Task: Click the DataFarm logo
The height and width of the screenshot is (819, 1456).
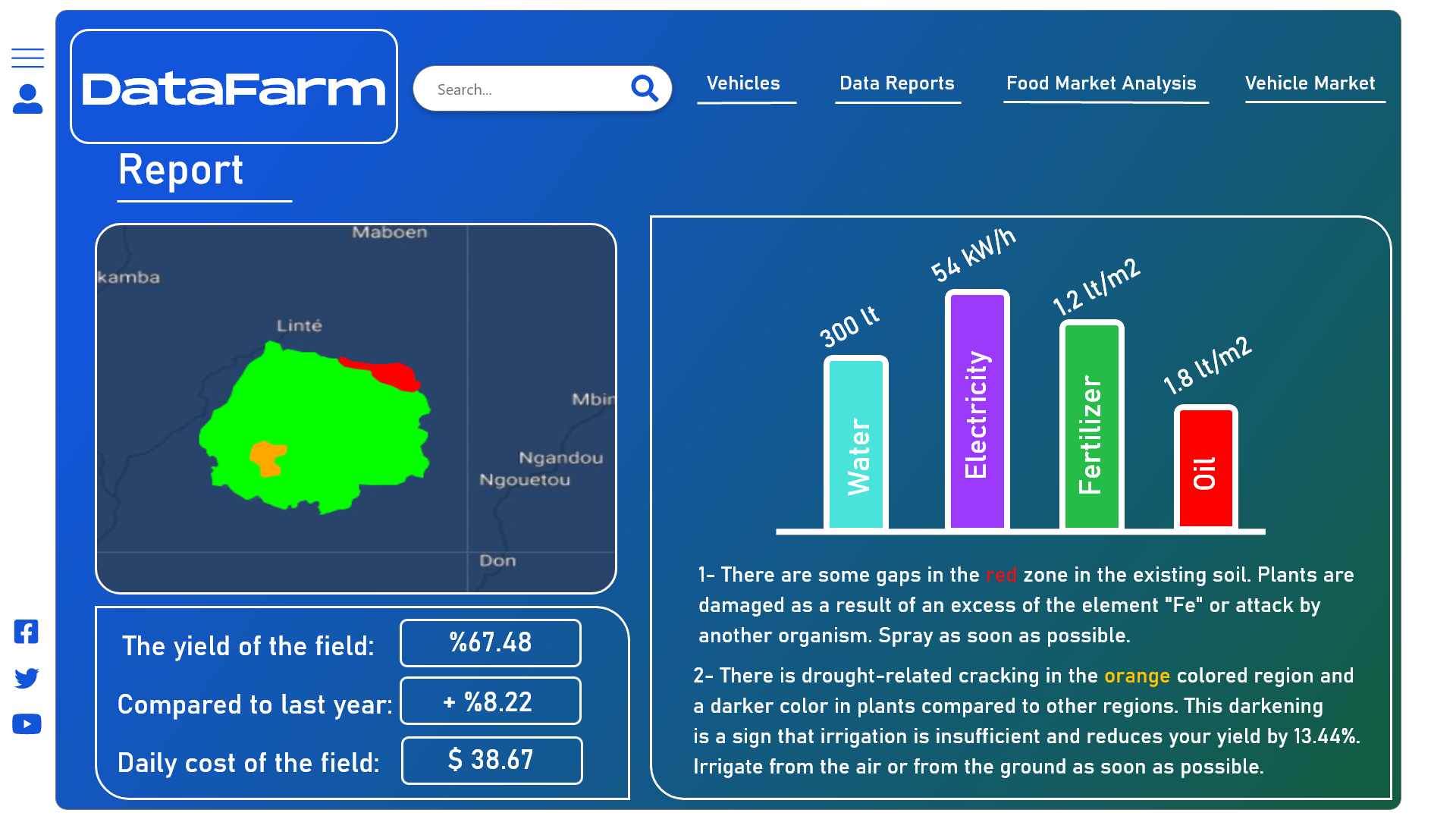Action: click(234, 87)
